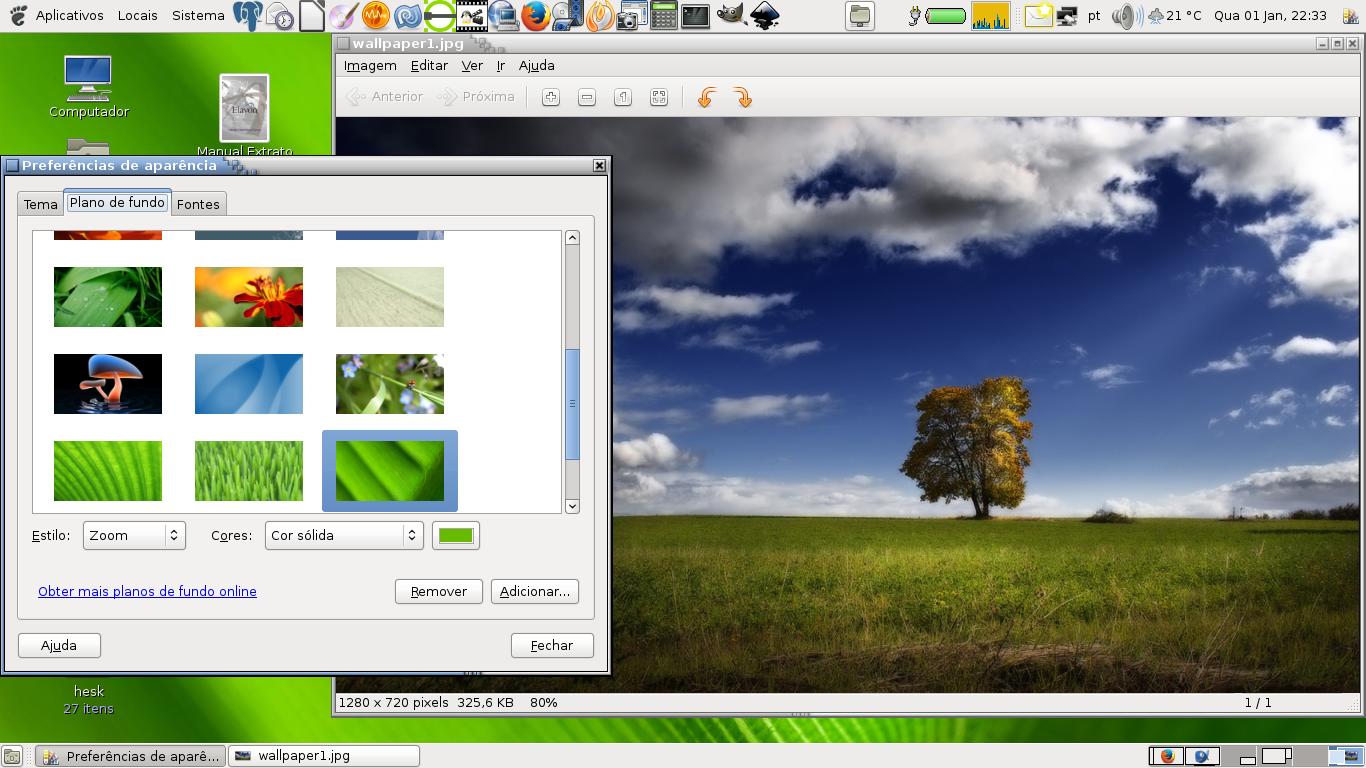1366x768 pixels.
Task: Click the Remover button
Action: click(438, 591)
